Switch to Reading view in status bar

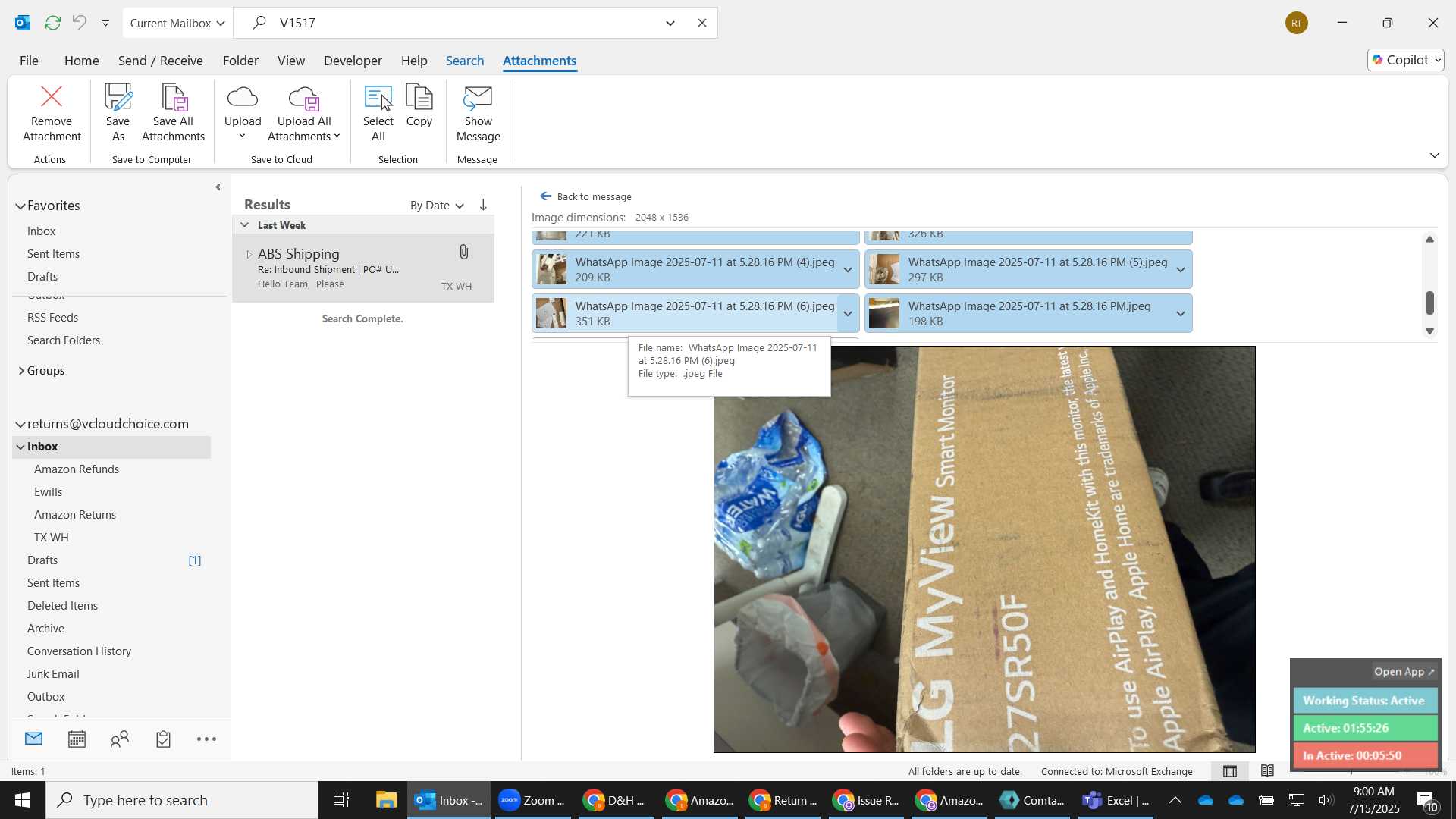pyautogui.click(x=1267, y=771)
